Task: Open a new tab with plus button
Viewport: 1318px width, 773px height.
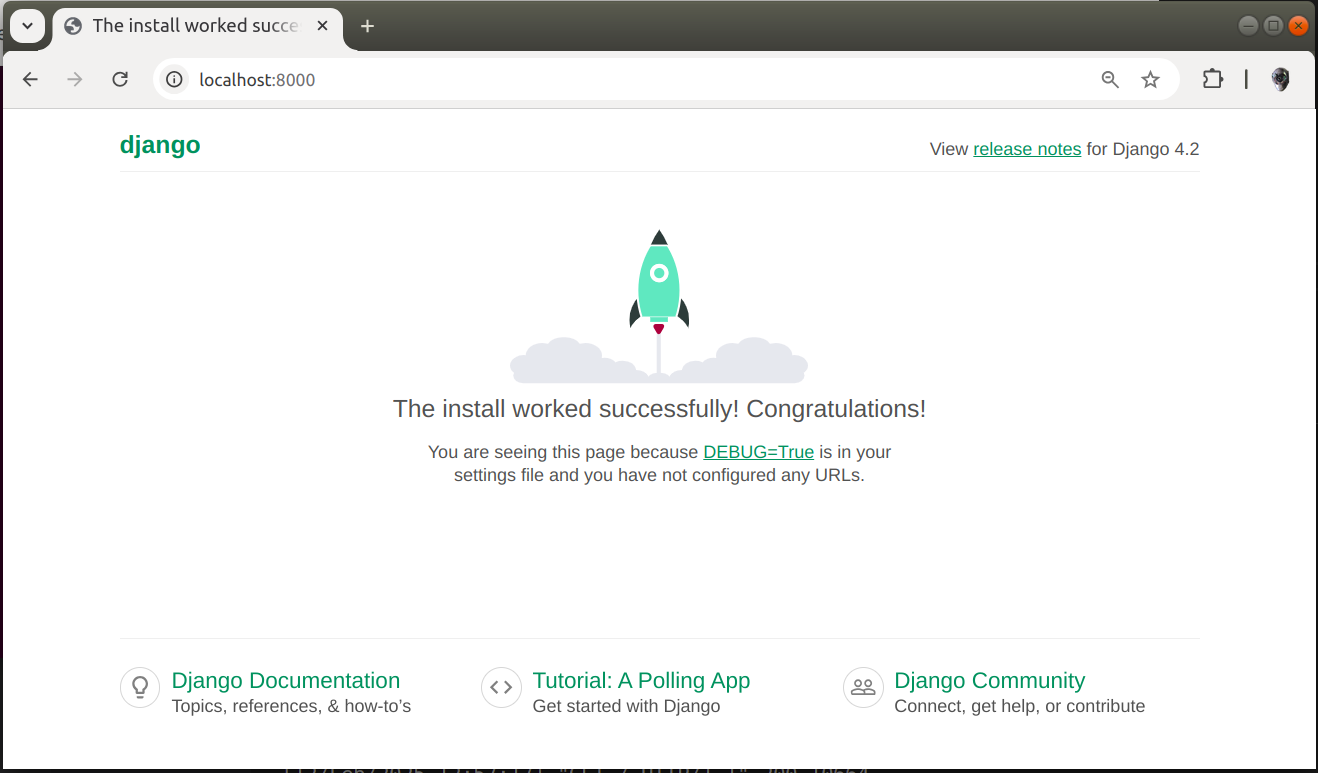Action: point(367,26)
